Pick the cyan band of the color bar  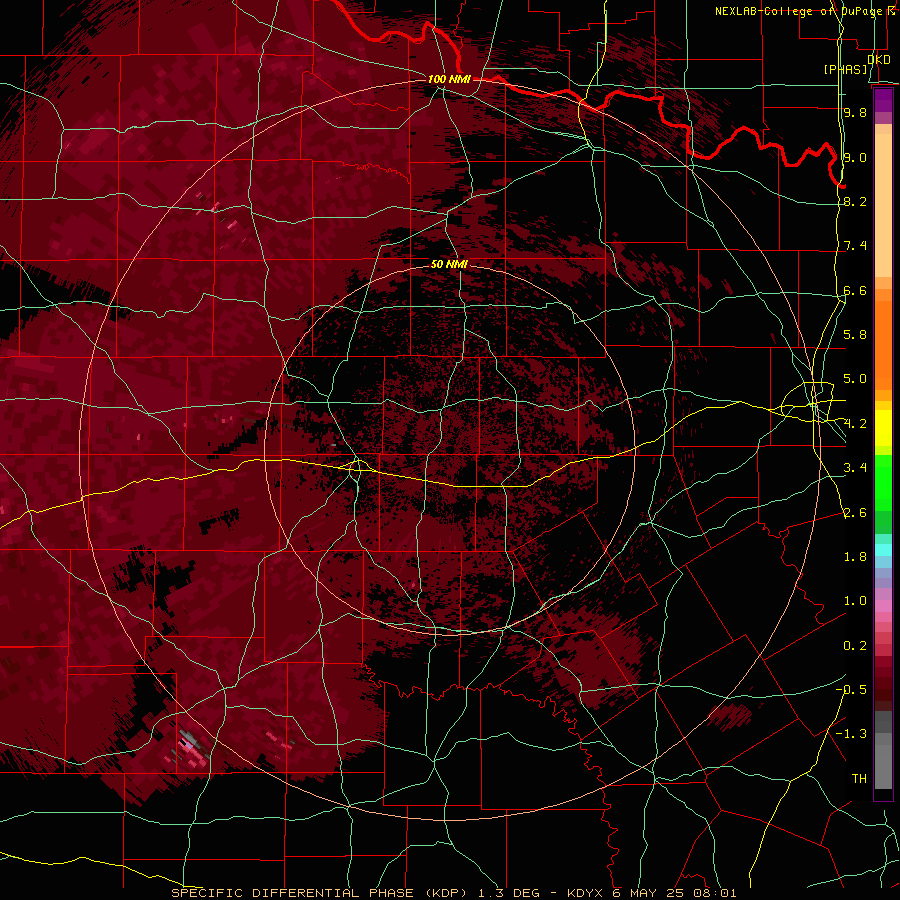pos(883,550)
